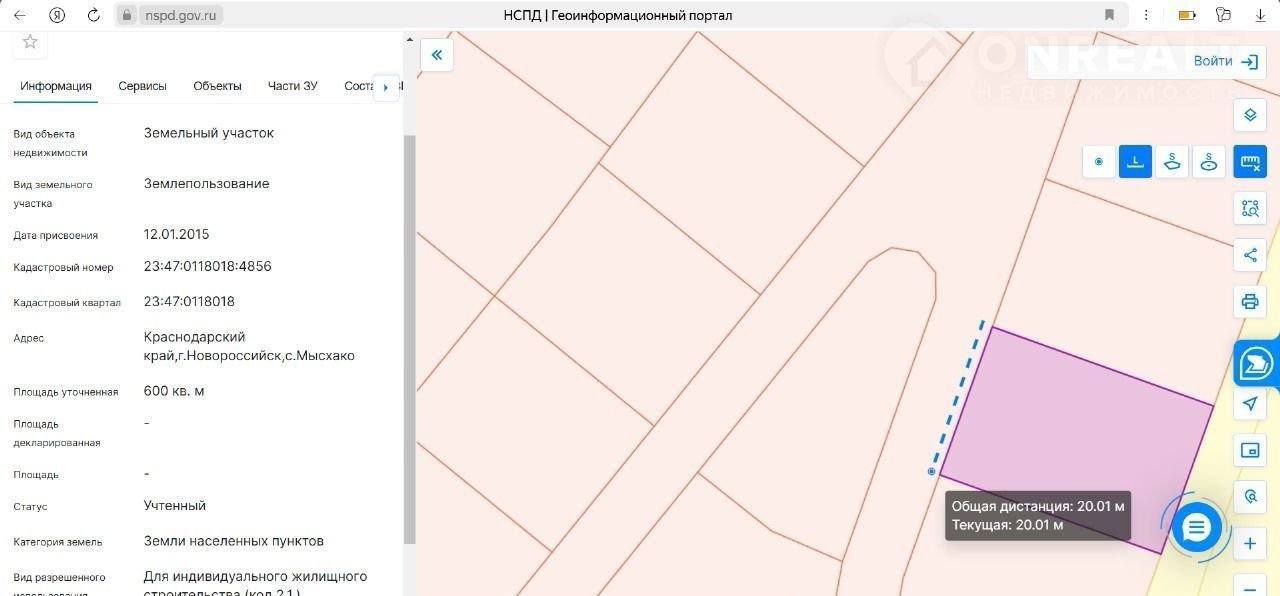Select the point coordinate measurement tool

pyautogui.click(x=1099, y=161)
